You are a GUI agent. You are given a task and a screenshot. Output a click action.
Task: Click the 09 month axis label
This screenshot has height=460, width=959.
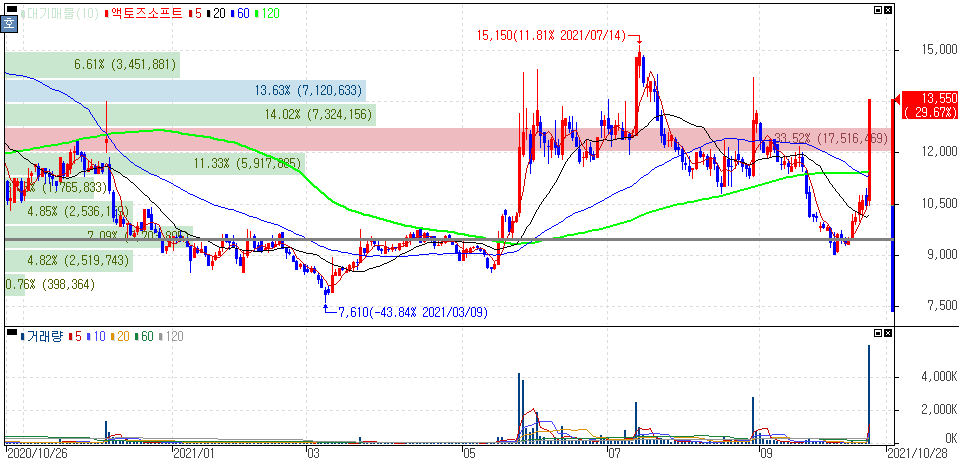pyautogui.click(x=765, y=453)
